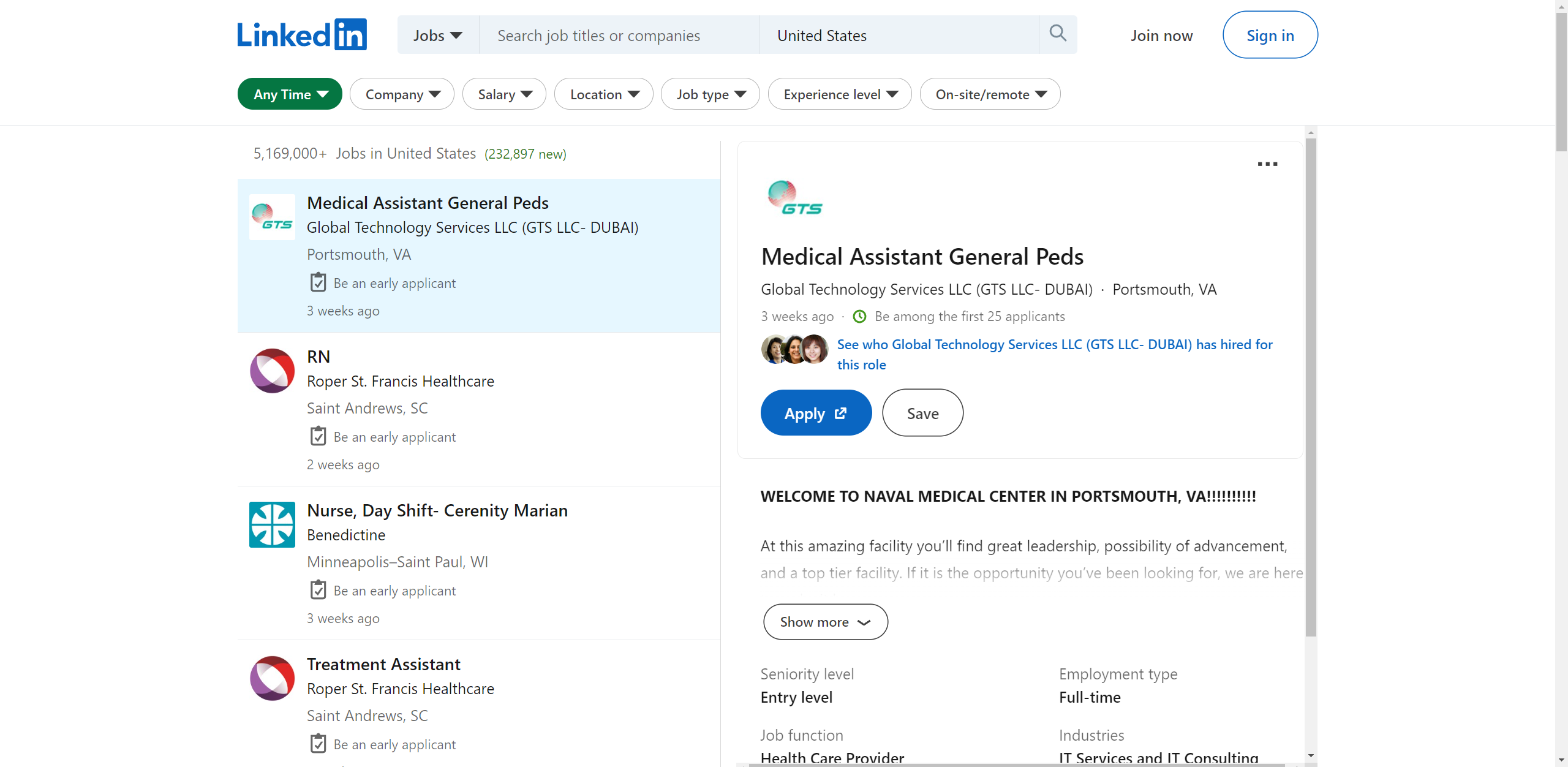This screenshot has height=767, width=1568.
Task: Click the Roper St. Francis logo on Treatment Assistant listing
Action: click(272, 678)
